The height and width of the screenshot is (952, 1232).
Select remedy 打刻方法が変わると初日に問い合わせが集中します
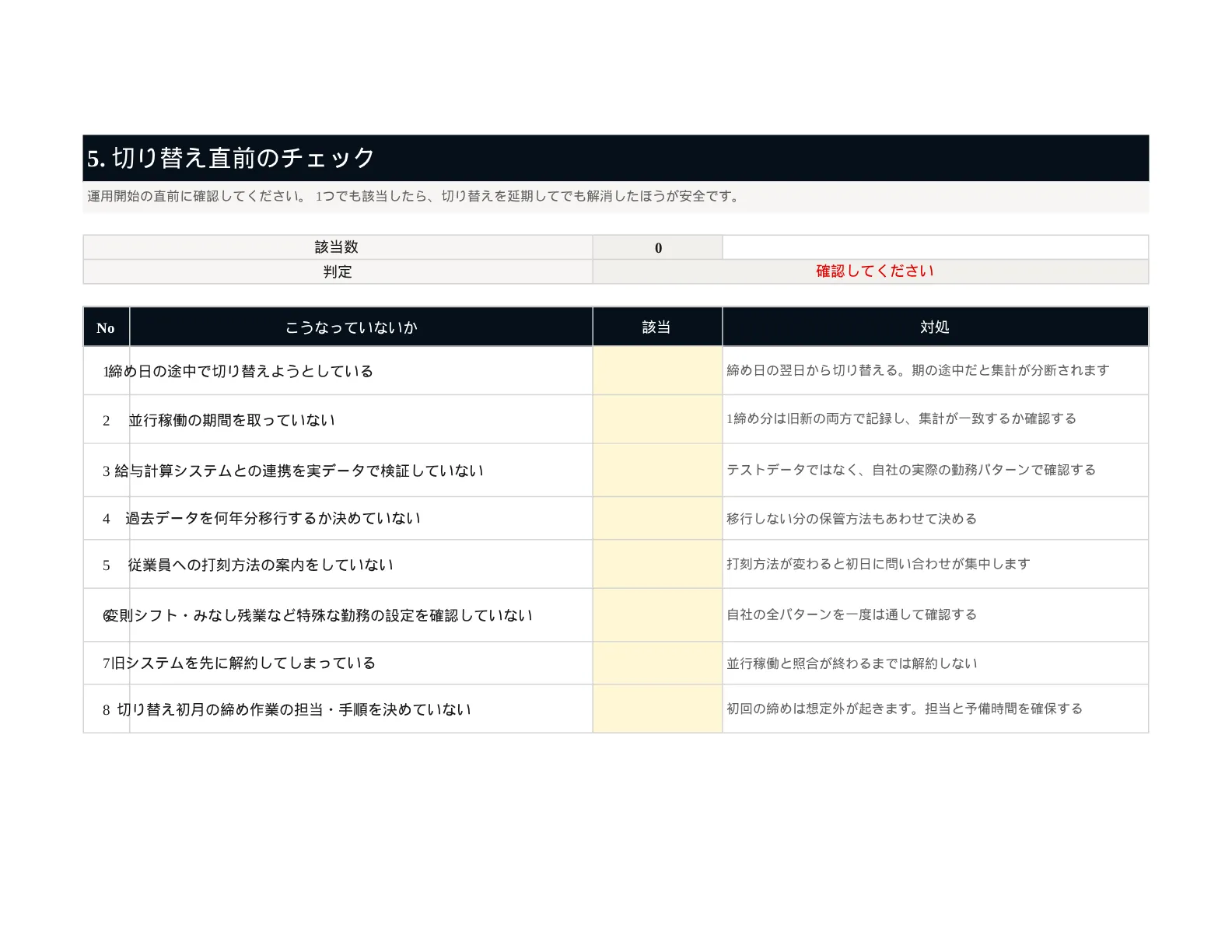878,564
